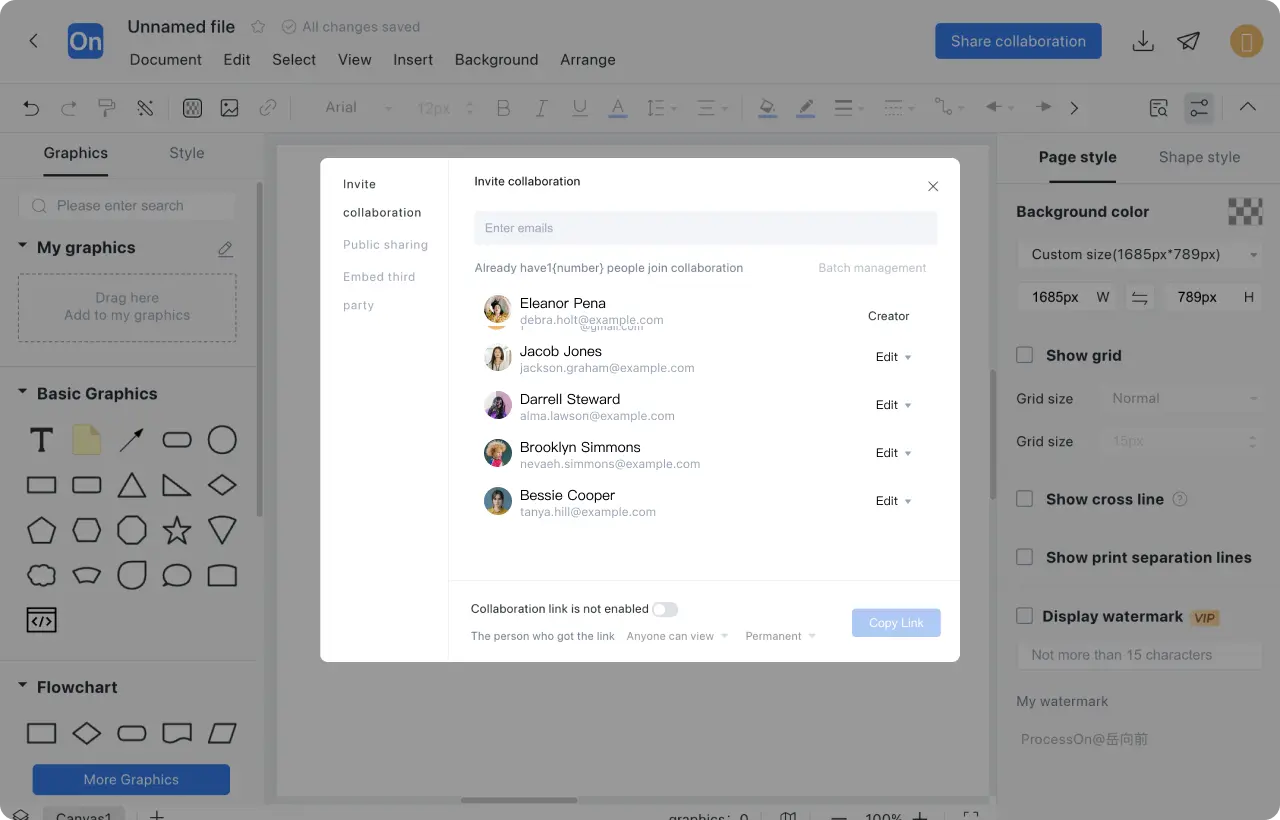Viewport: 1280px width, 820px height.
Task: Select the star shape in Basic Graphics
Action: (x=177, y=530)
